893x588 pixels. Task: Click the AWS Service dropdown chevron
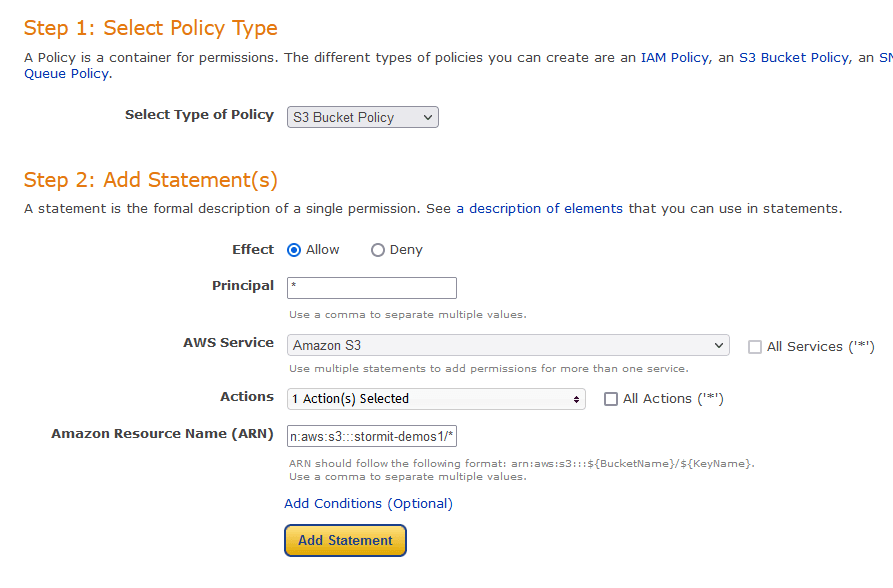click(719, 345)
